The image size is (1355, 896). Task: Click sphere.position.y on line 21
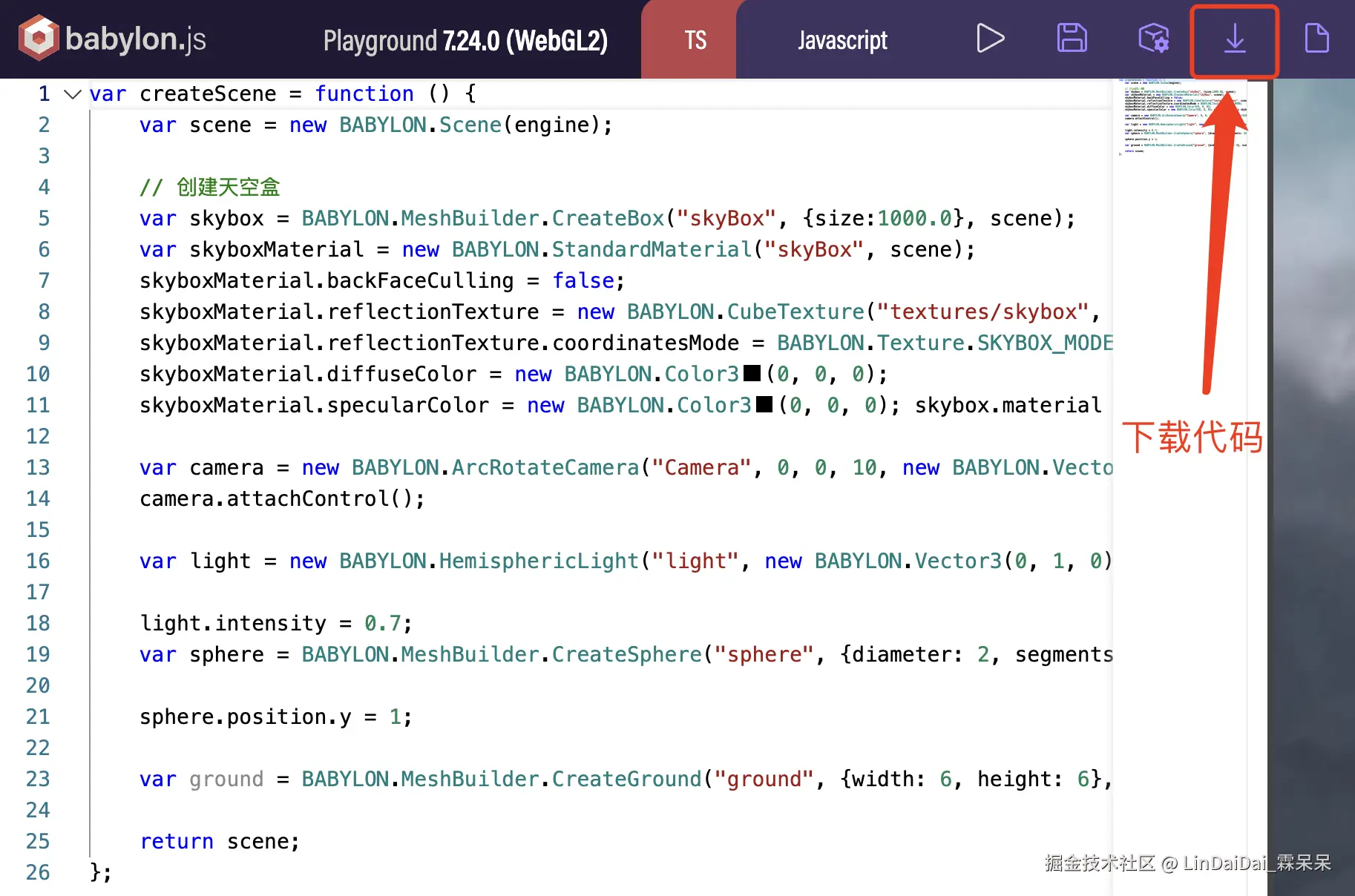coord(246,717)
